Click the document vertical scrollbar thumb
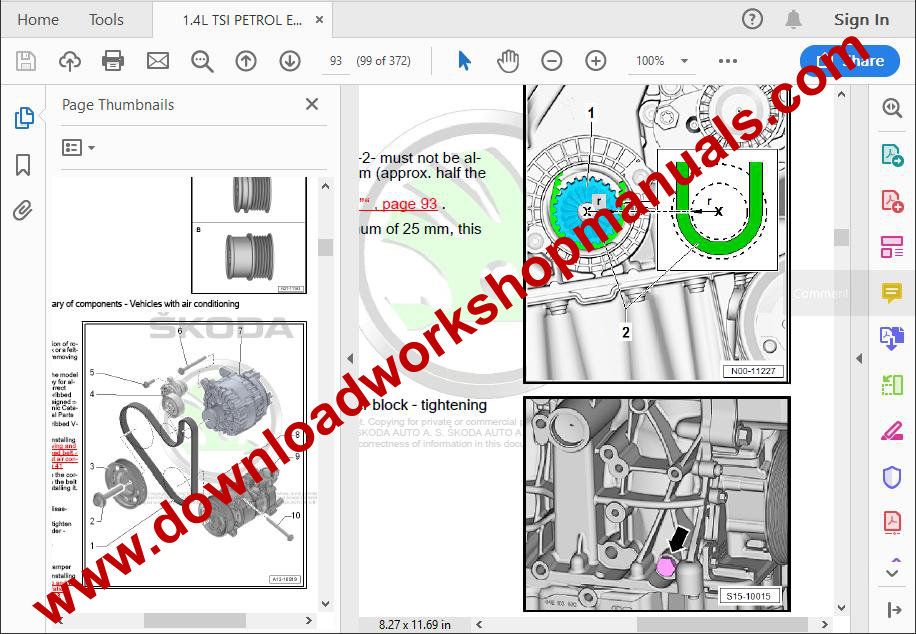Image resolution: width=916 pixels, height=634 pixels. (841, 237)
